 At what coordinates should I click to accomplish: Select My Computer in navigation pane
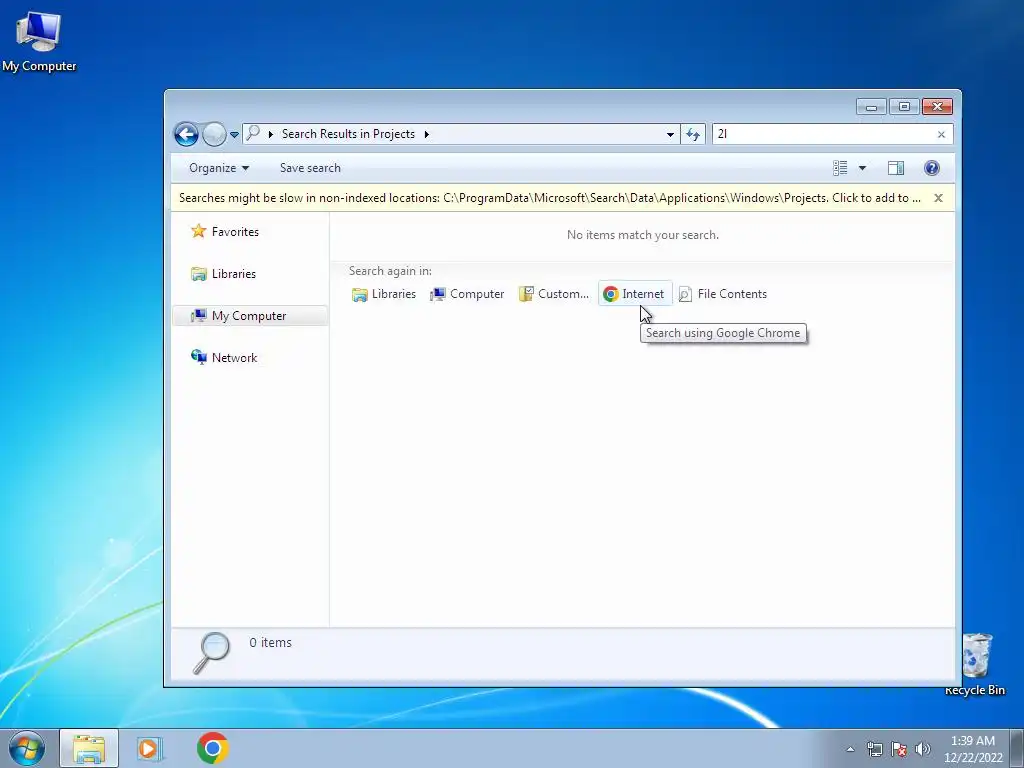click(249, 315)
